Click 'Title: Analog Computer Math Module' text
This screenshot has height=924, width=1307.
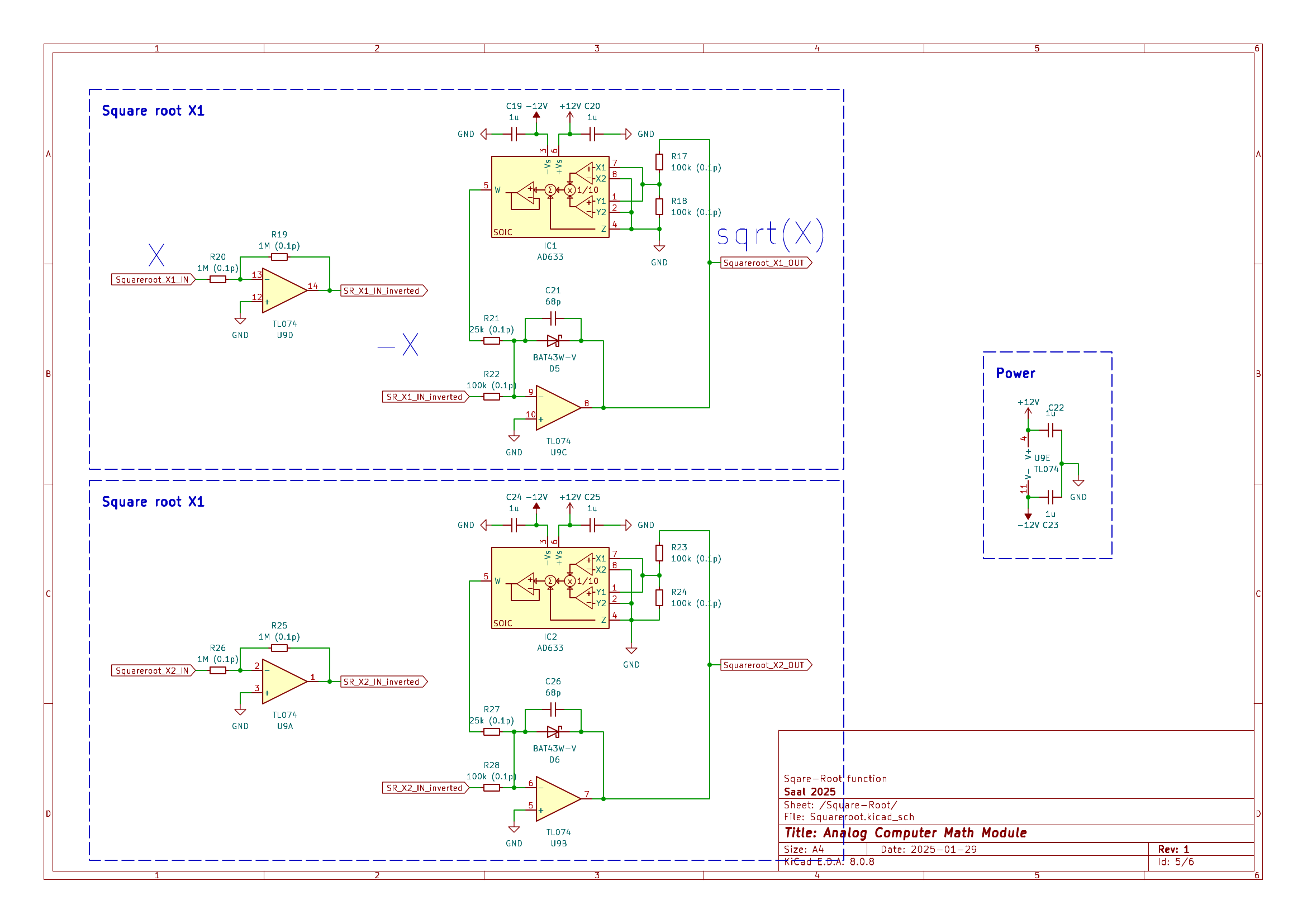[906, 833]
